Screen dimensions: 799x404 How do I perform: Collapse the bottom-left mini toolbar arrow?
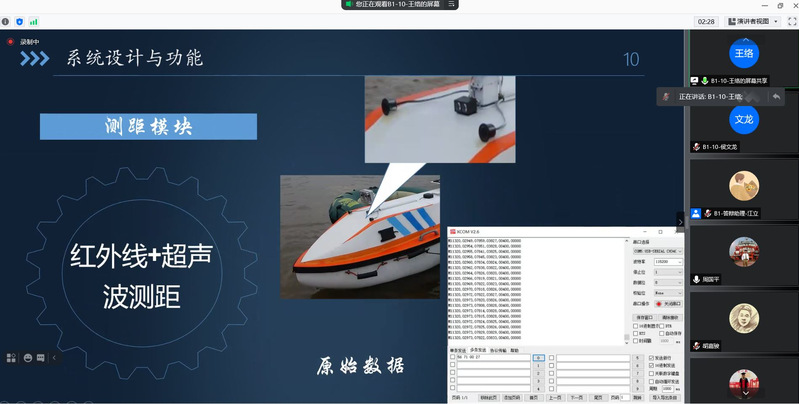tap(55, 358)
